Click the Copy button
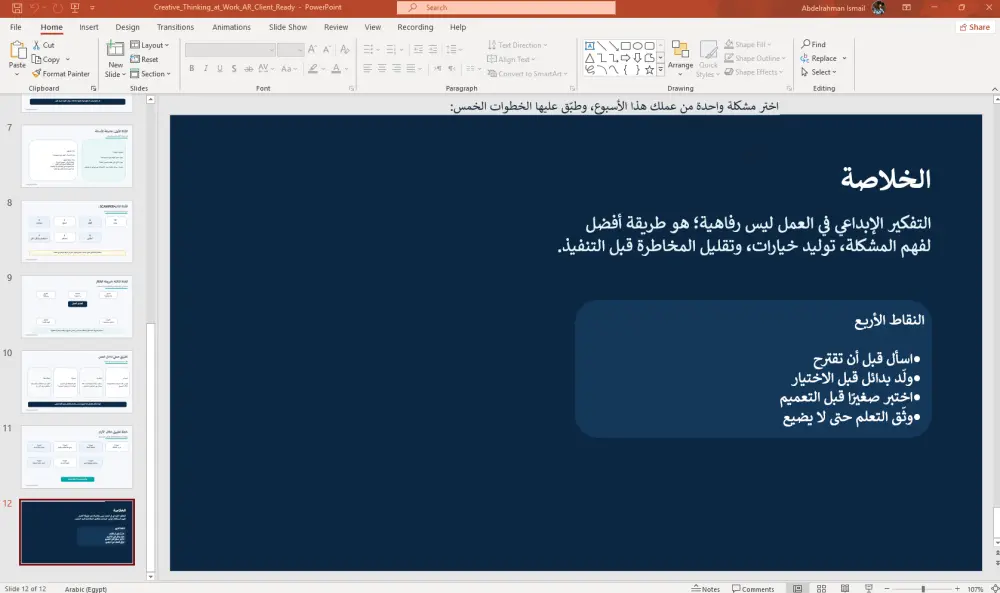This screenshot has height=593, width=1000. 47,59
